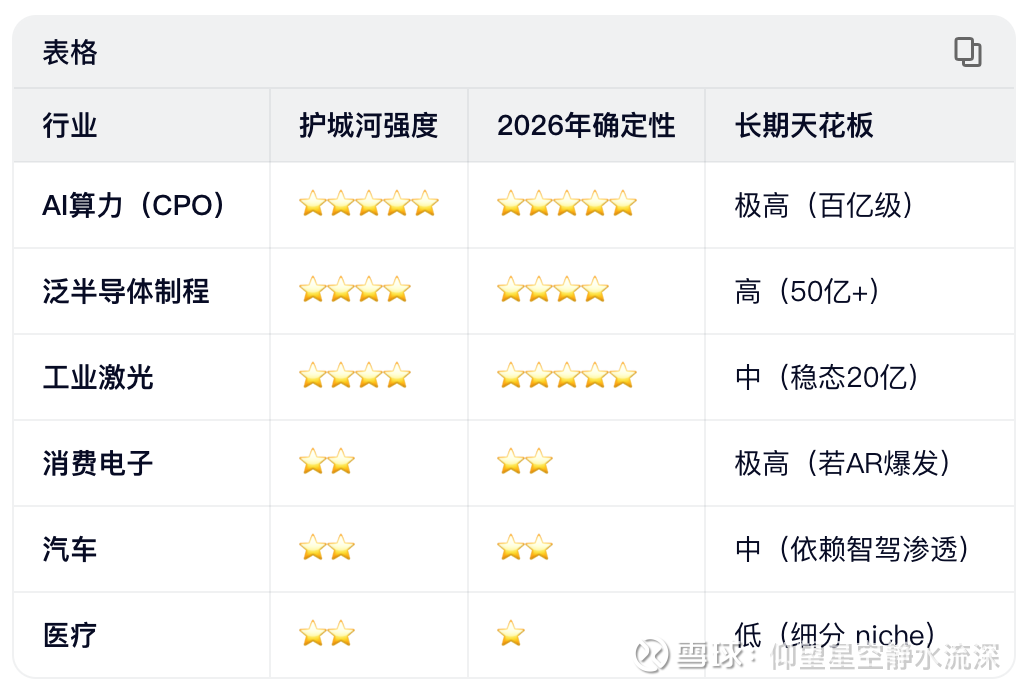Click AI算力 moat strength five-star rating
Image resolution: width=1030 pixels, height=688 pixels.
tap(368, 205)
